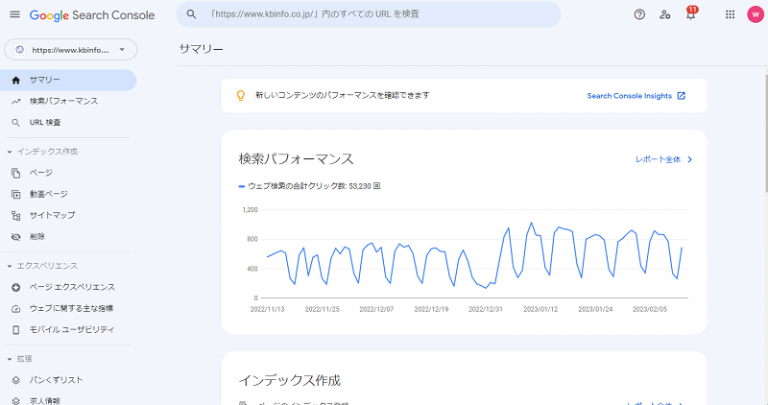Click chevron arrow next to レポート全体
Image resolution: width=768 pixels, height=405 pixels.
coord(690,160)
